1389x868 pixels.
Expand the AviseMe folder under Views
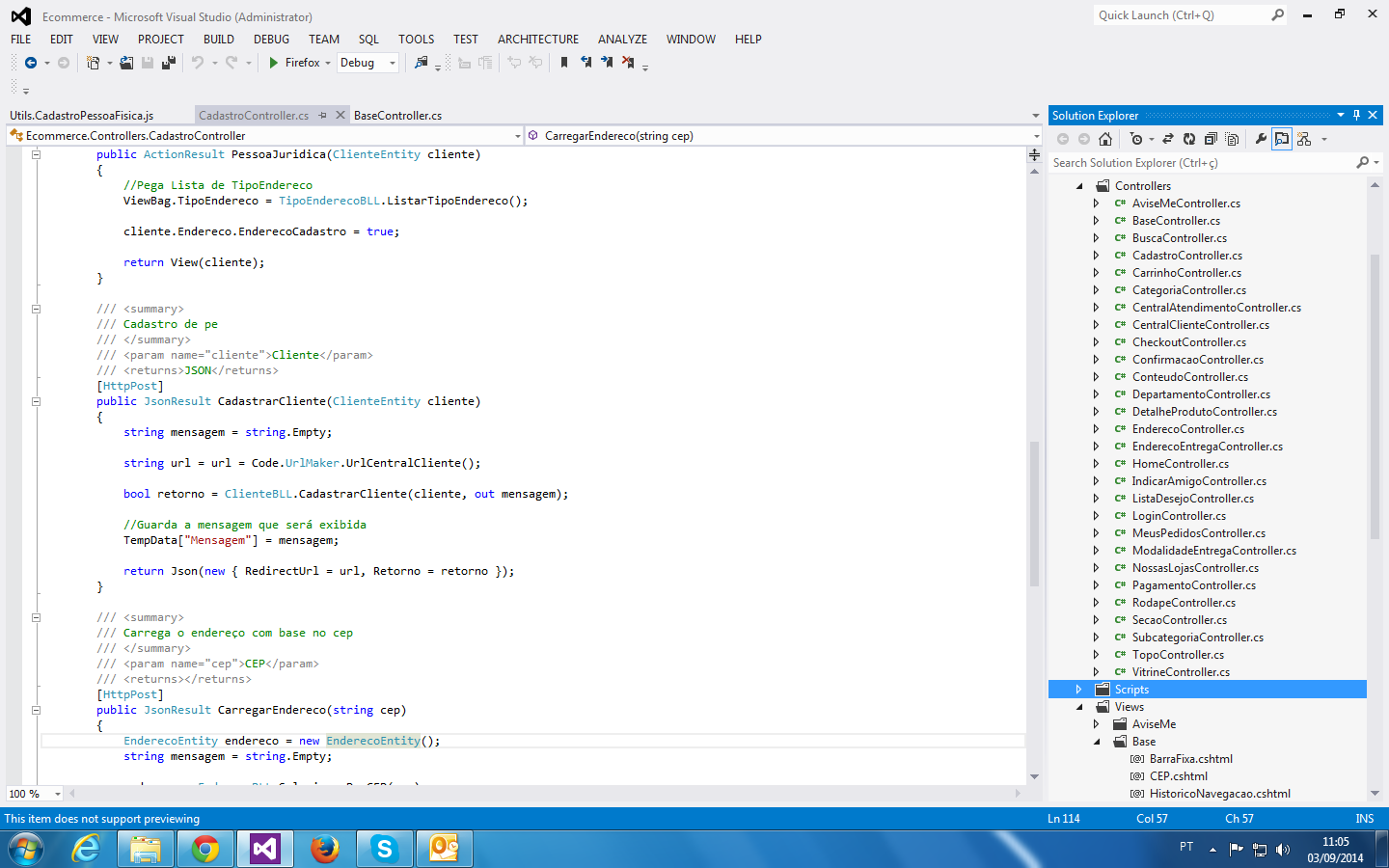1097,724
